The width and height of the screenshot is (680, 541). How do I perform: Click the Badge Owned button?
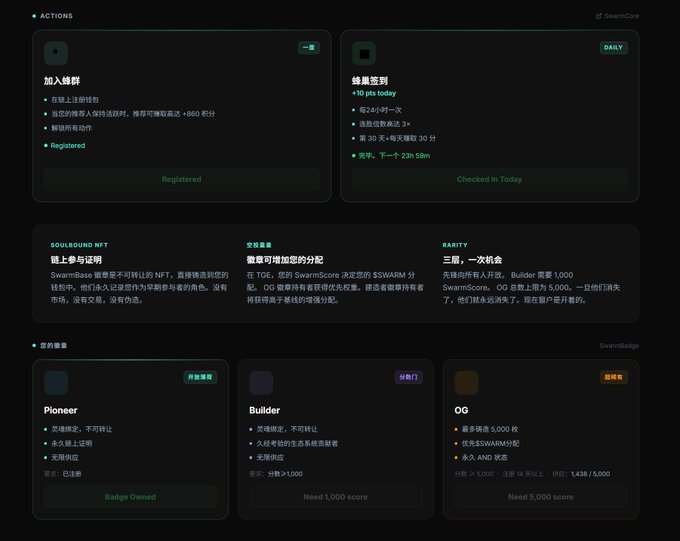pyautogui.click(x=130, y=497)
